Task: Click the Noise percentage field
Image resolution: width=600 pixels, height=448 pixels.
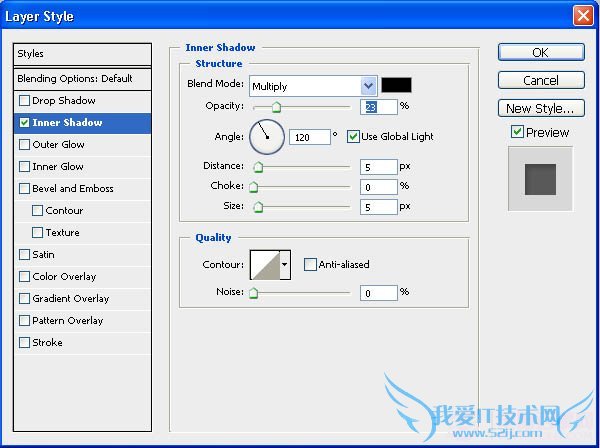Action: (379, 293)
